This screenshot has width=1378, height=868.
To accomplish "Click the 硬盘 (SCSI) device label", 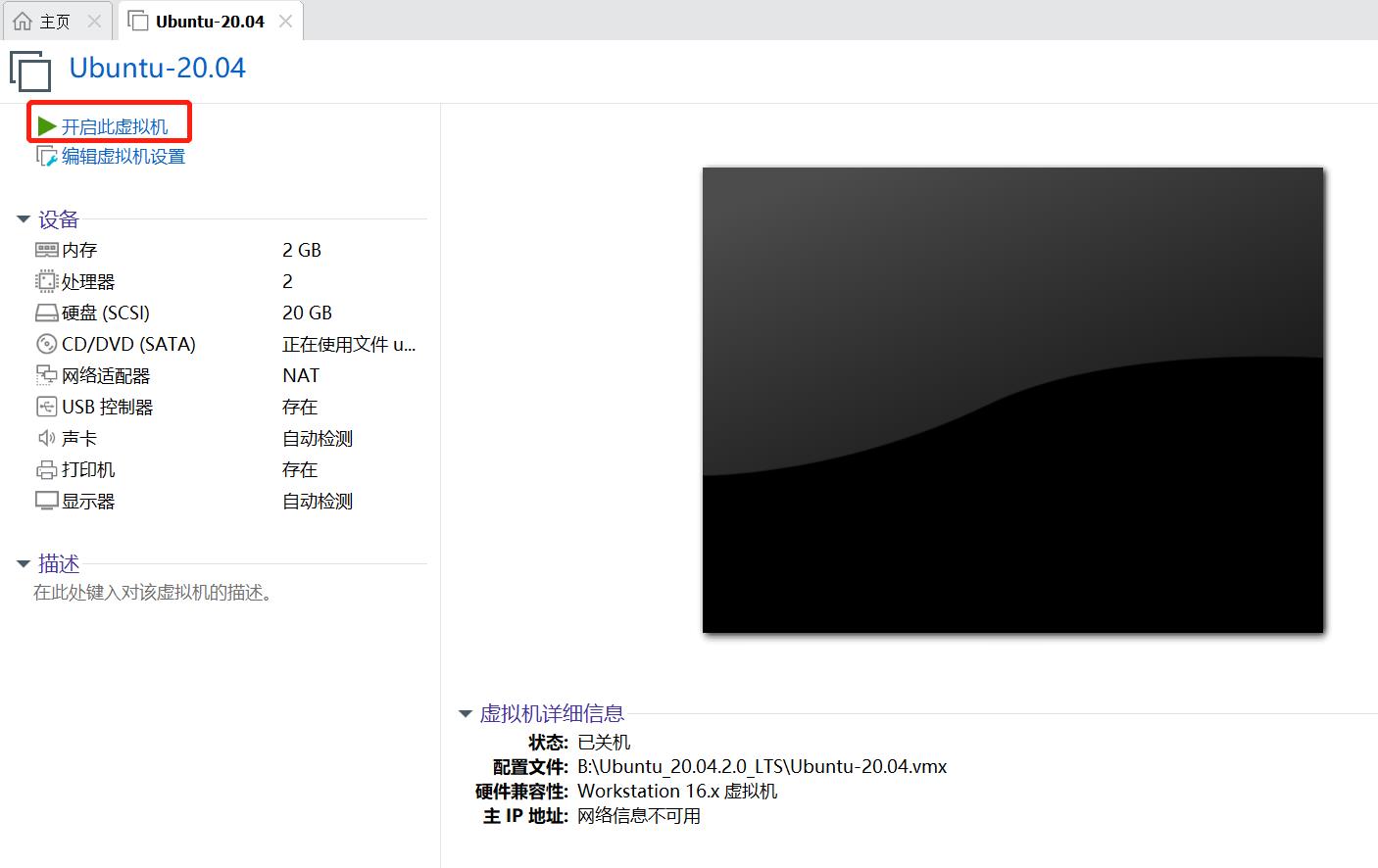I will 106,313.
